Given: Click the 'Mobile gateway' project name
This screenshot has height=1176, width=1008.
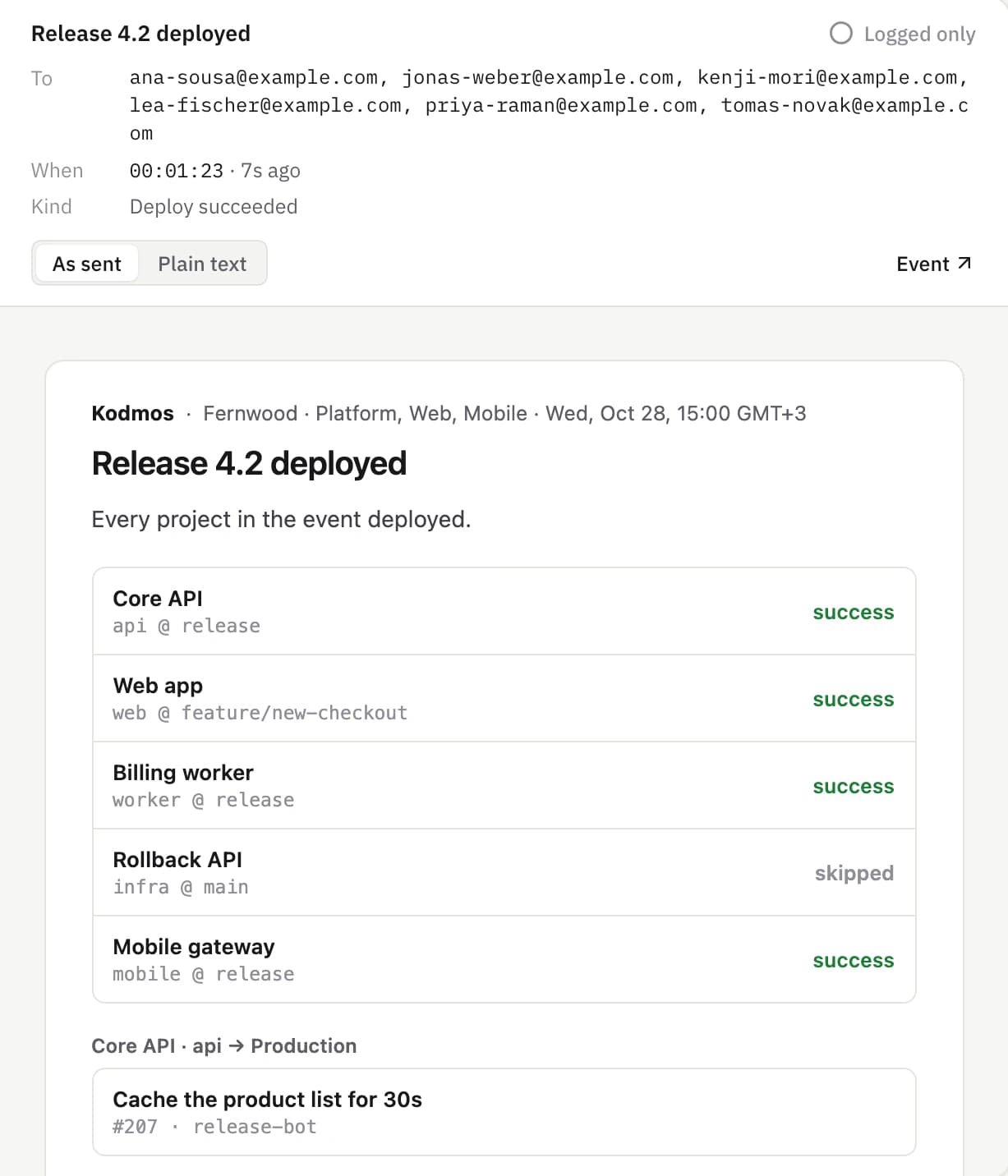Looking at the screenshot, I should click(194, 947).
